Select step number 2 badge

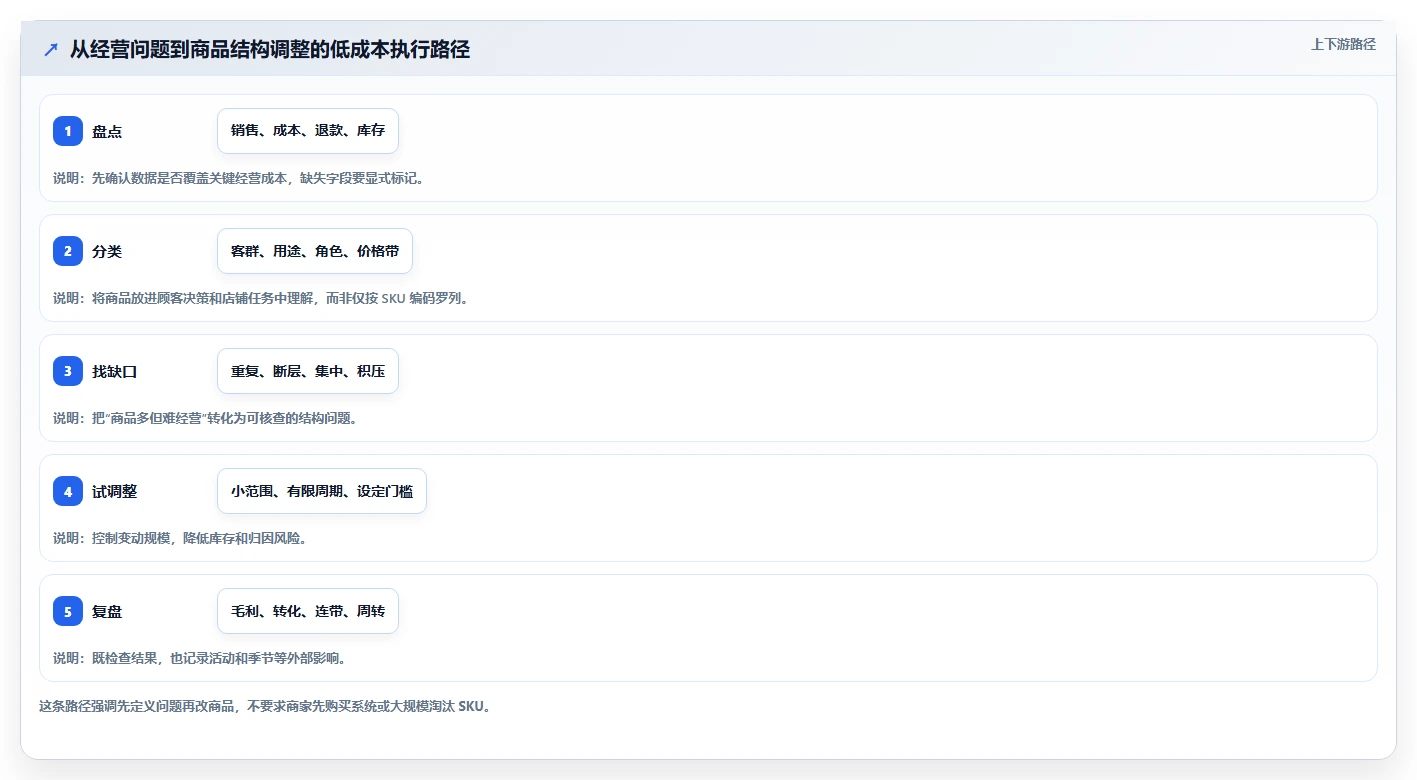point(68,251)
